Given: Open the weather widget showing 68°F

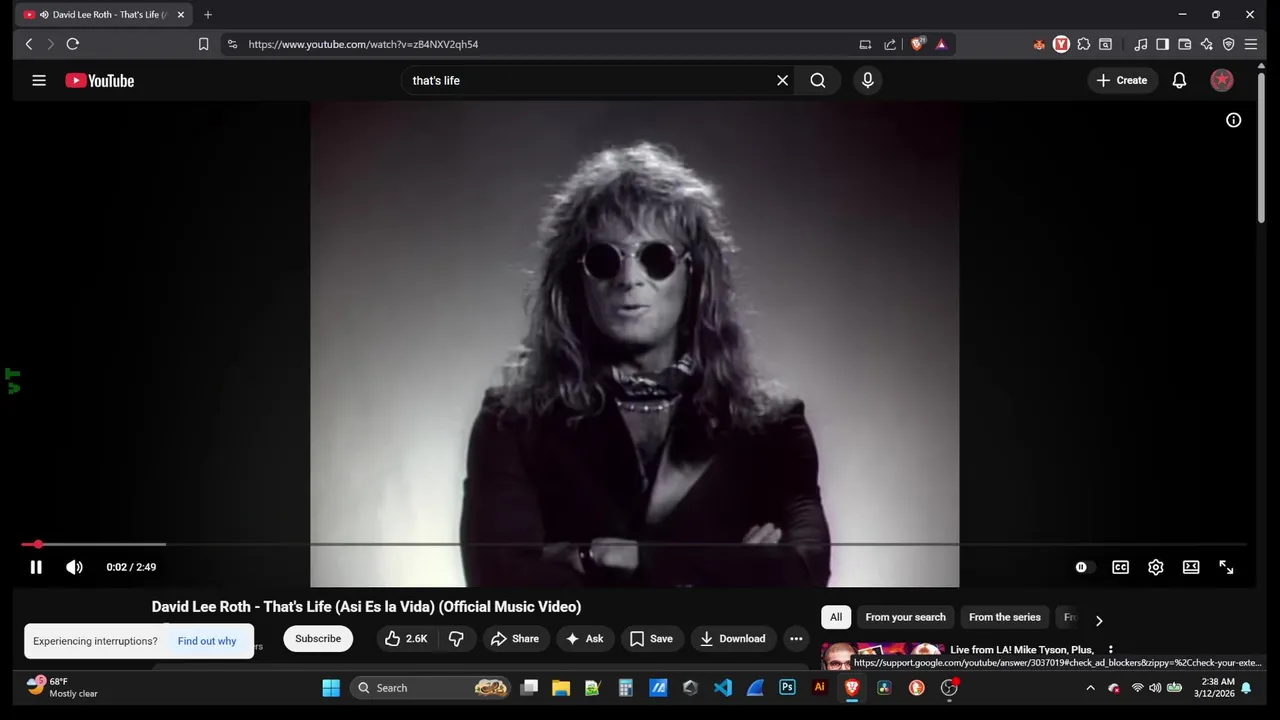Looking at the screenshot, I should click(64, 688).
